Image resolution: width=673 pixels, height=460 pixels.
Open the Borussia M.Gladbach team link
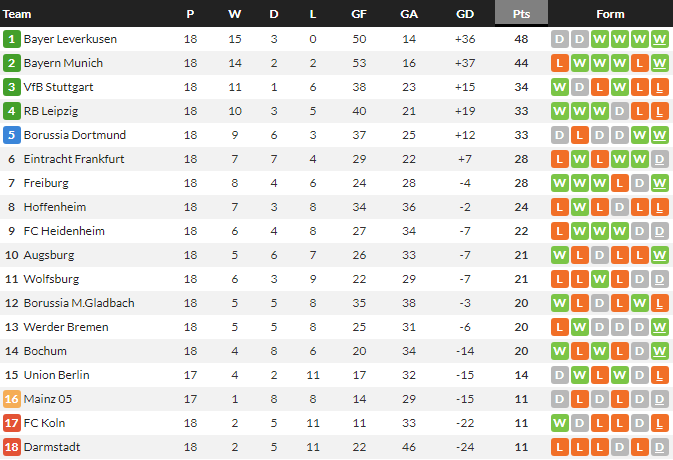pos(79,303)
